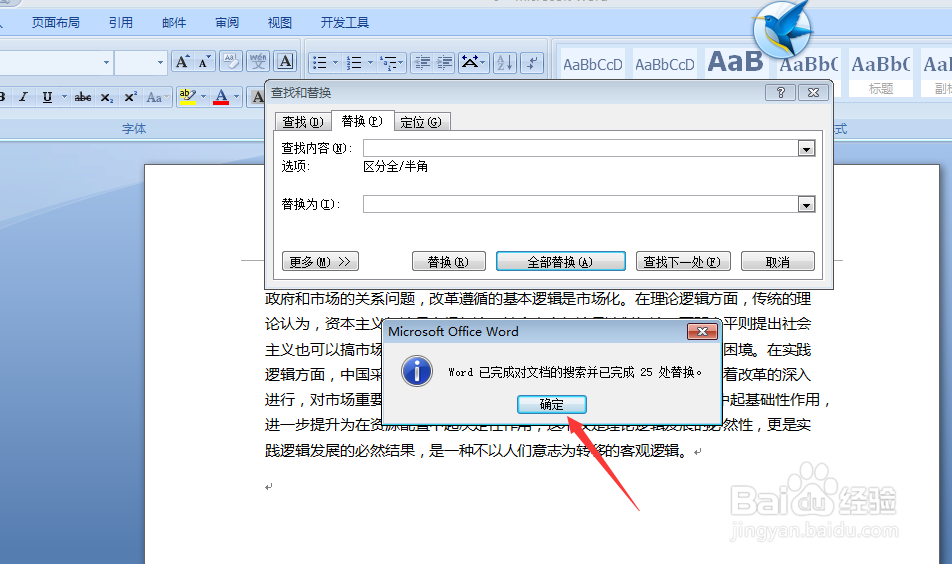Image resolution: width=952 pixels, height=564 pixels.
Task: Toggle show paragraph marks icon
Action: [x=532, y=63]
